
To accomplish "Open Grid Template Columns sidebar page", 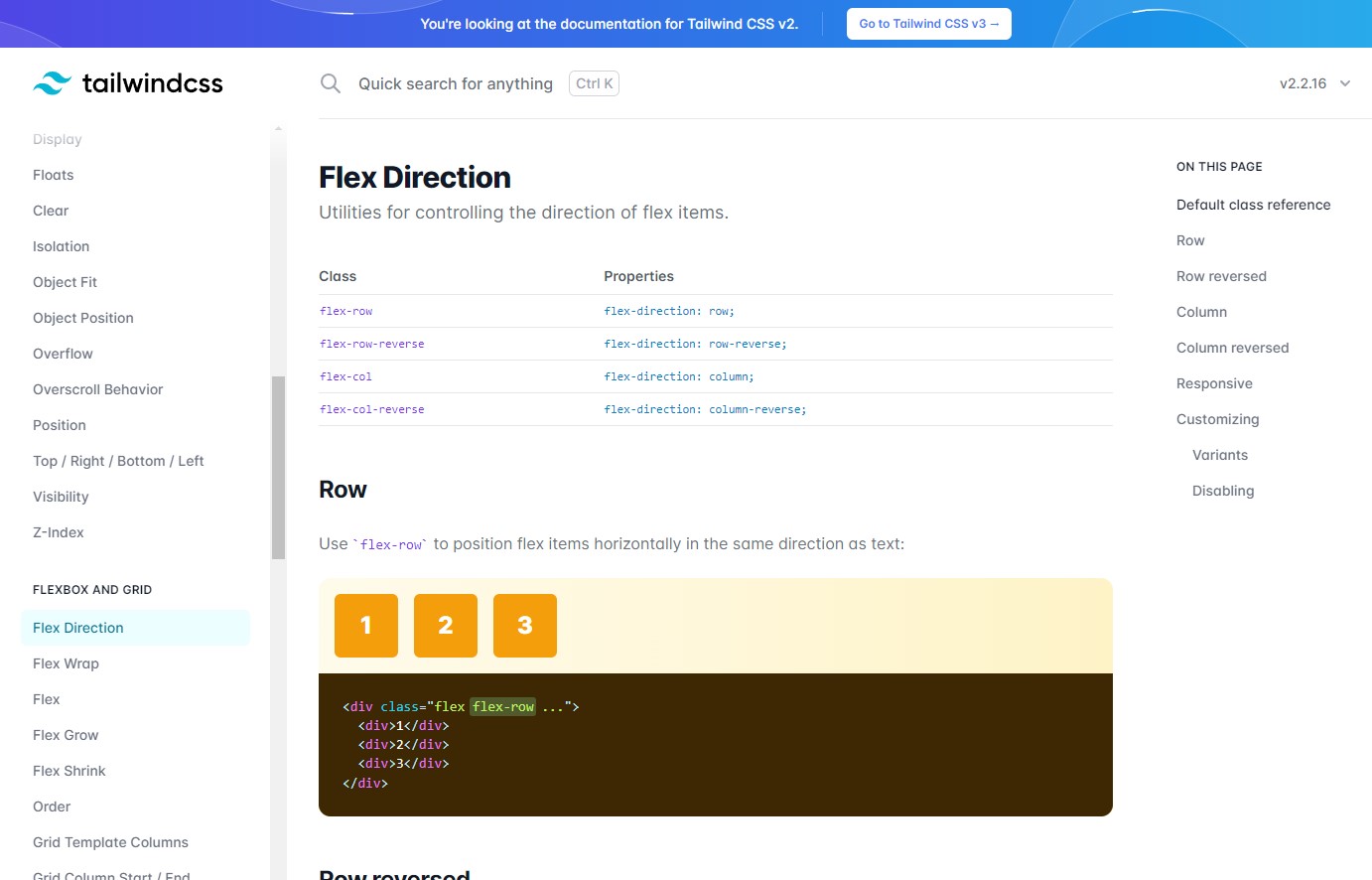I will click(x=110, y=842).
